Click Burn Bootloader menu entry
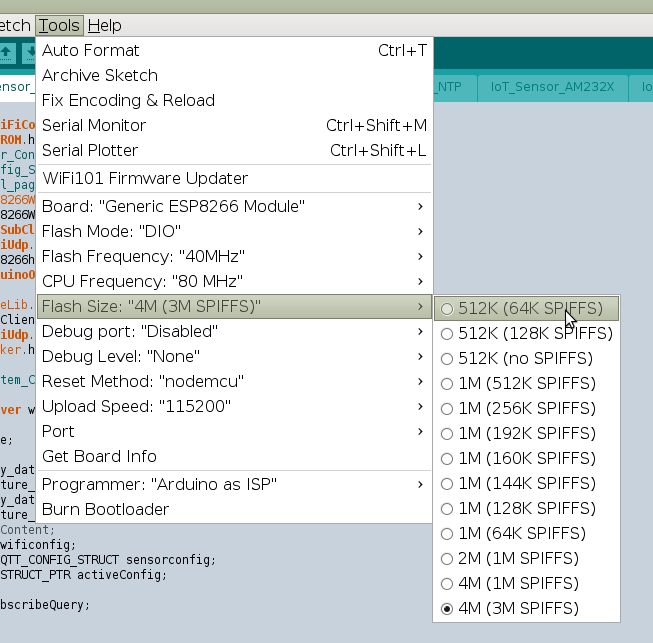This screenshot has height=643, width=653. point(105,509)
